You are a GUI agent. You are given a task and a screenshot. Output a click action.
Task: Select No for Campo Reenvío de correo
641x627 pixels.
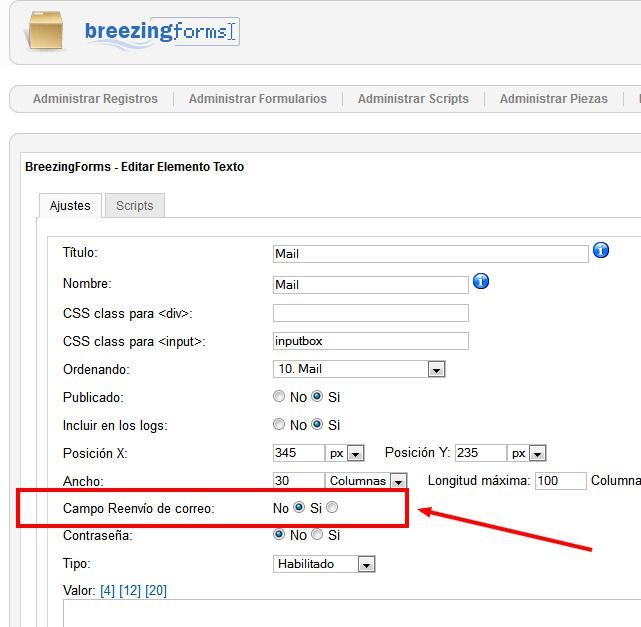299,507
